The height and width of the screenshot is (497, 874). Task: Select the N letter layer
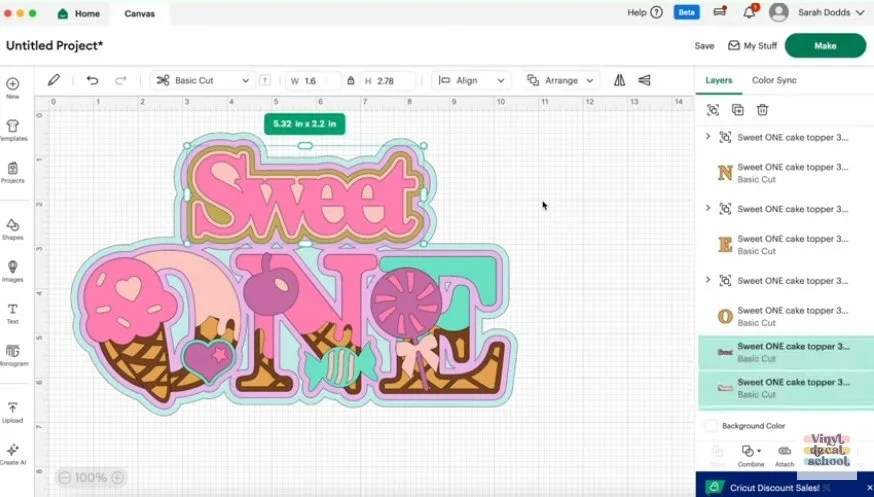(x=784, y=173)
